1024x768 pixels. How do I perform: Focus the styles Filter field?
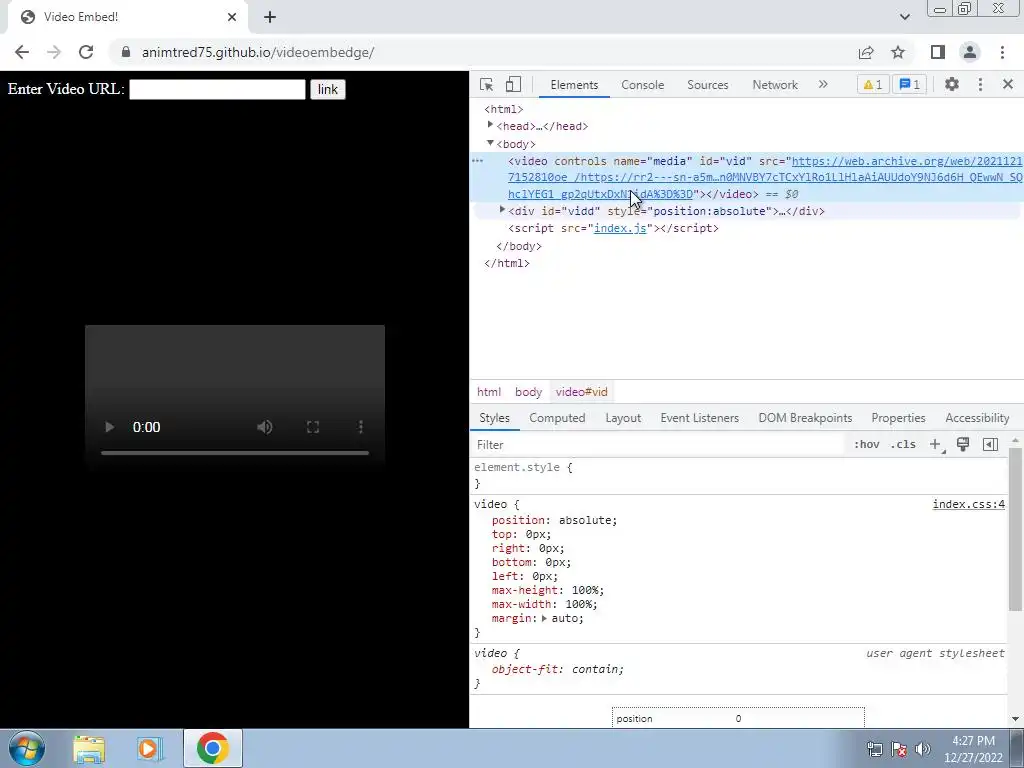click(658, 445)
